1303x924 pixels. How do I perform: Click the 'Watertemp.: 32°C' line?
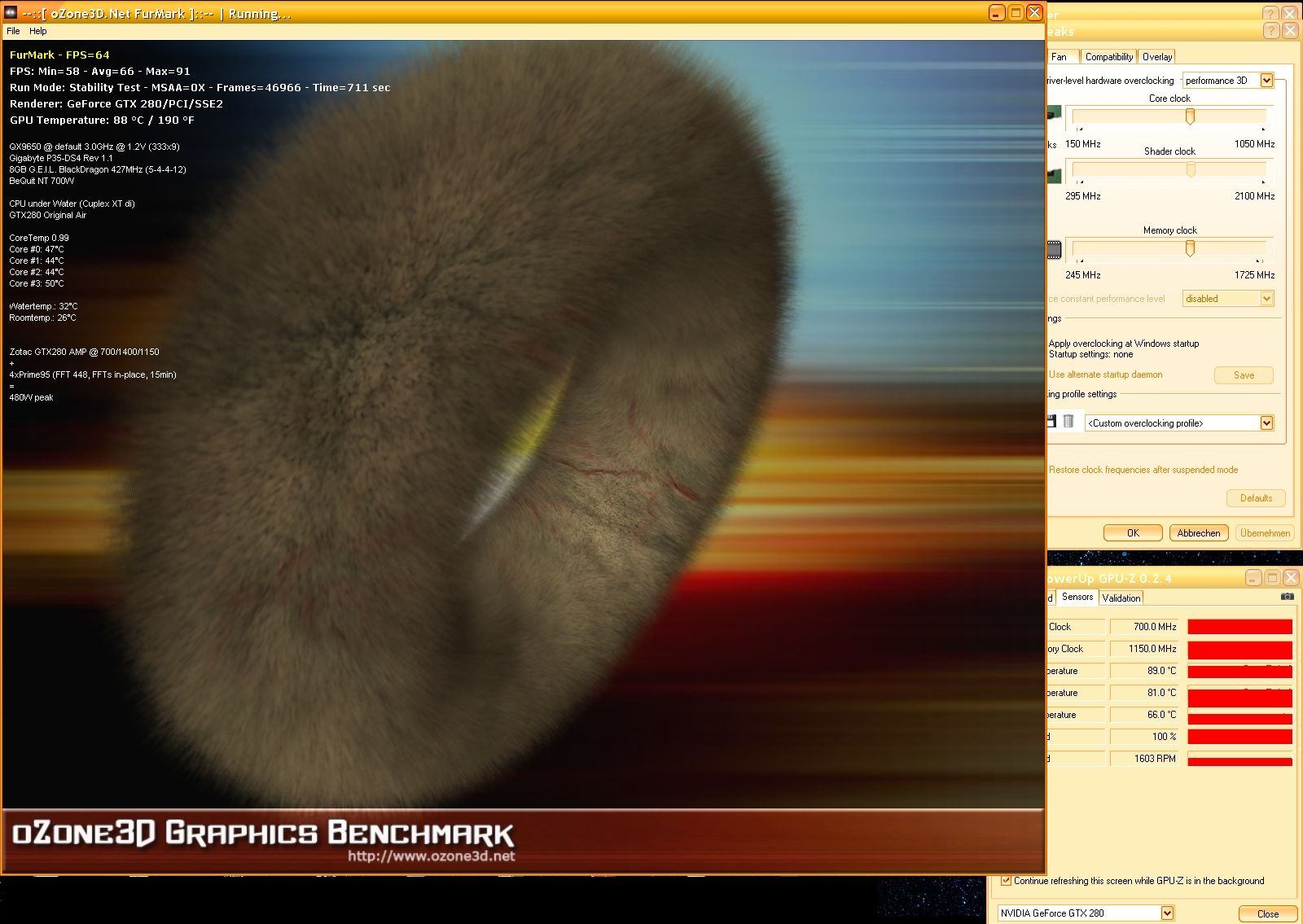click(44, 306)
